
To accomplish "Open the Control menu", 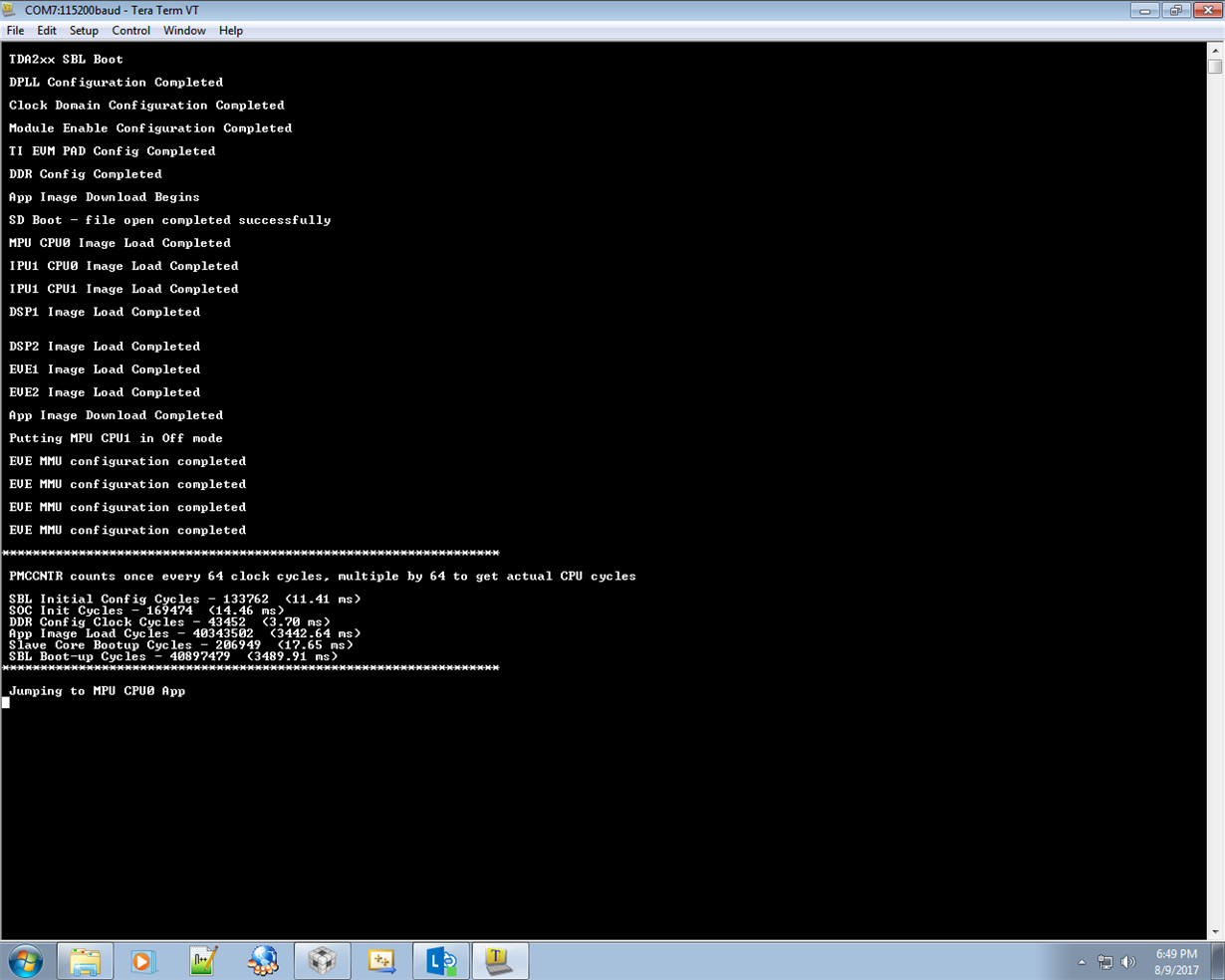I will [131, 31].
